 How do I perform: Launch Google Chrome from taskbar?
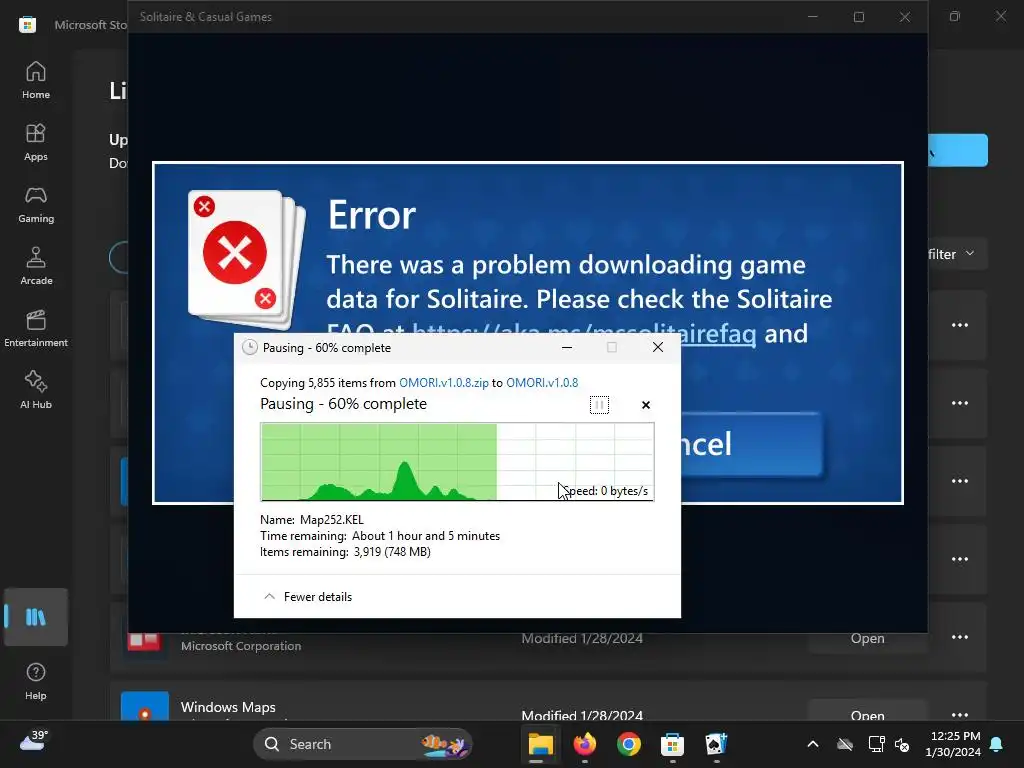pyautogui.click(x=628, y=744)
